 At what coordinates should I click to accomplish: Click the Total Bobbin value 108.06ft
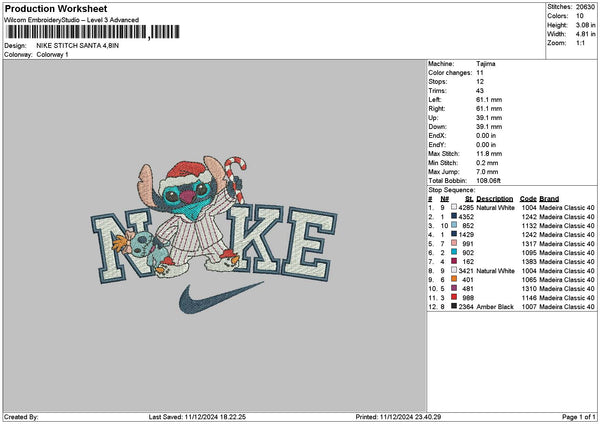point(488,181)
